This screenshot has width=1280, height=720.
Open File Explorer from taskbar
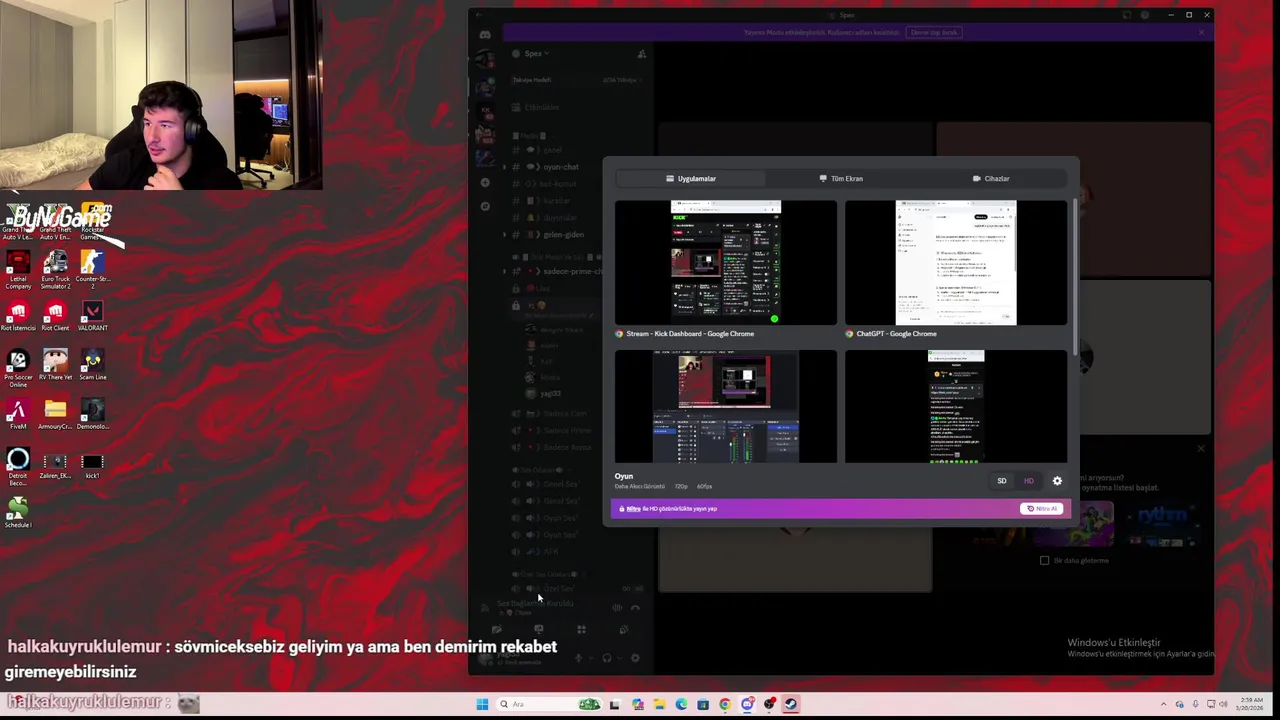659,704
